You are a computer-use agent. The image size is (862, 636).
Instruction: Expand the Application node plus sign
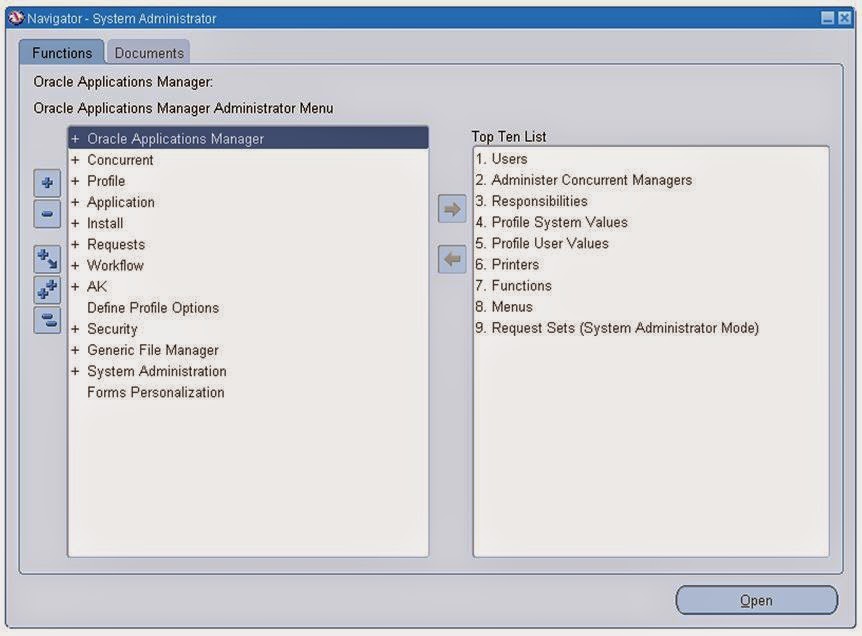tap(75, 202)
